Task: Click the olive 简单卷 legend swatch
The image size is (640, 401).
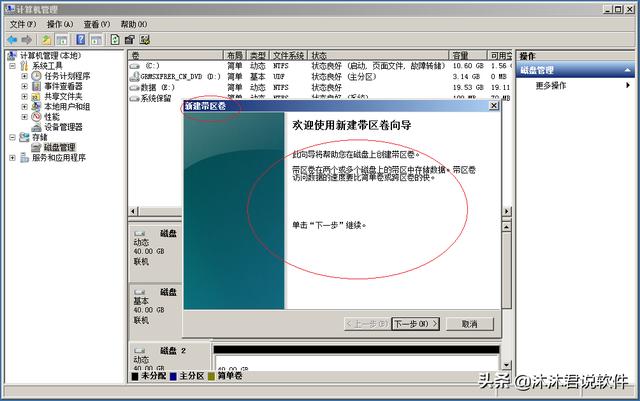Action: (x=211, y=376)
